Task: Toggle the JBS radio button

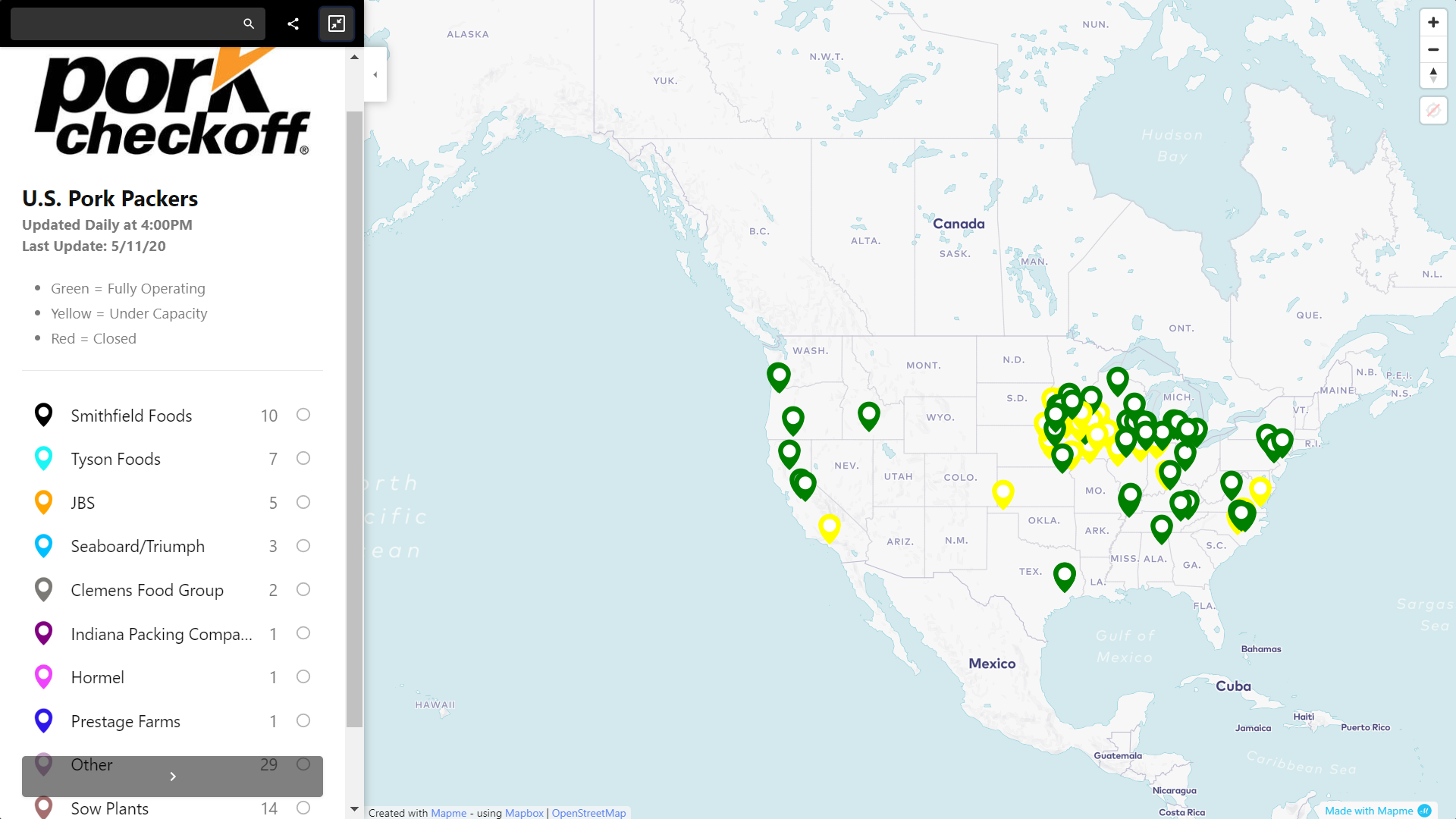Action: [x=303, y=502]
